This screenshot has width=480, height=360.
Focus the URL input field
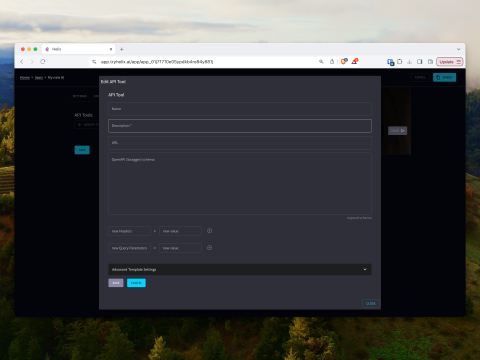pyautogui.click(x=240, y=143)
